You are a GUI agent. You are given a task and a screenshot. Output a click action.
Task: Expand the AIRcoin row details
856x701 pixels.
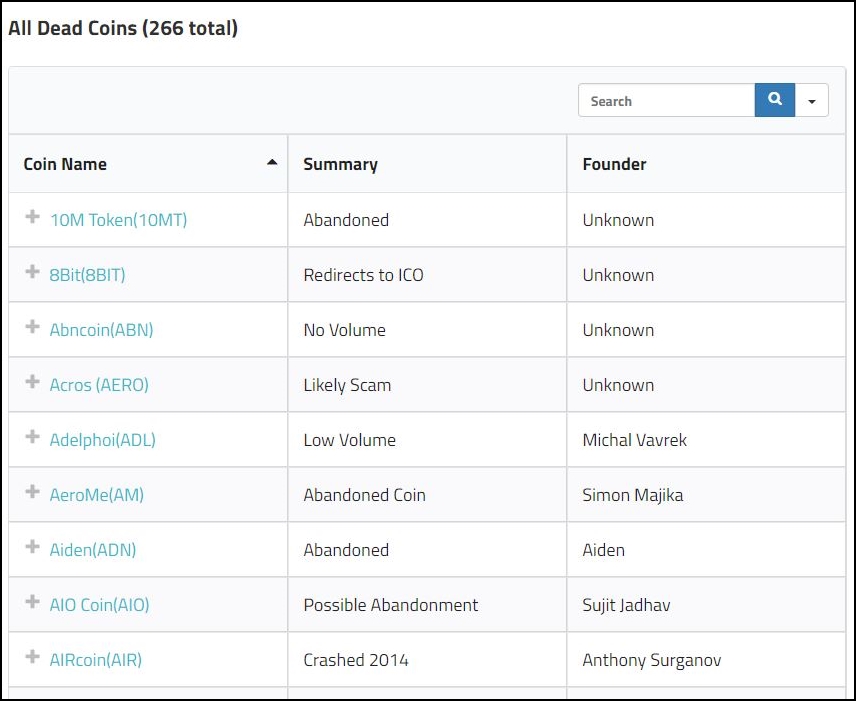(x=32, y=657)
